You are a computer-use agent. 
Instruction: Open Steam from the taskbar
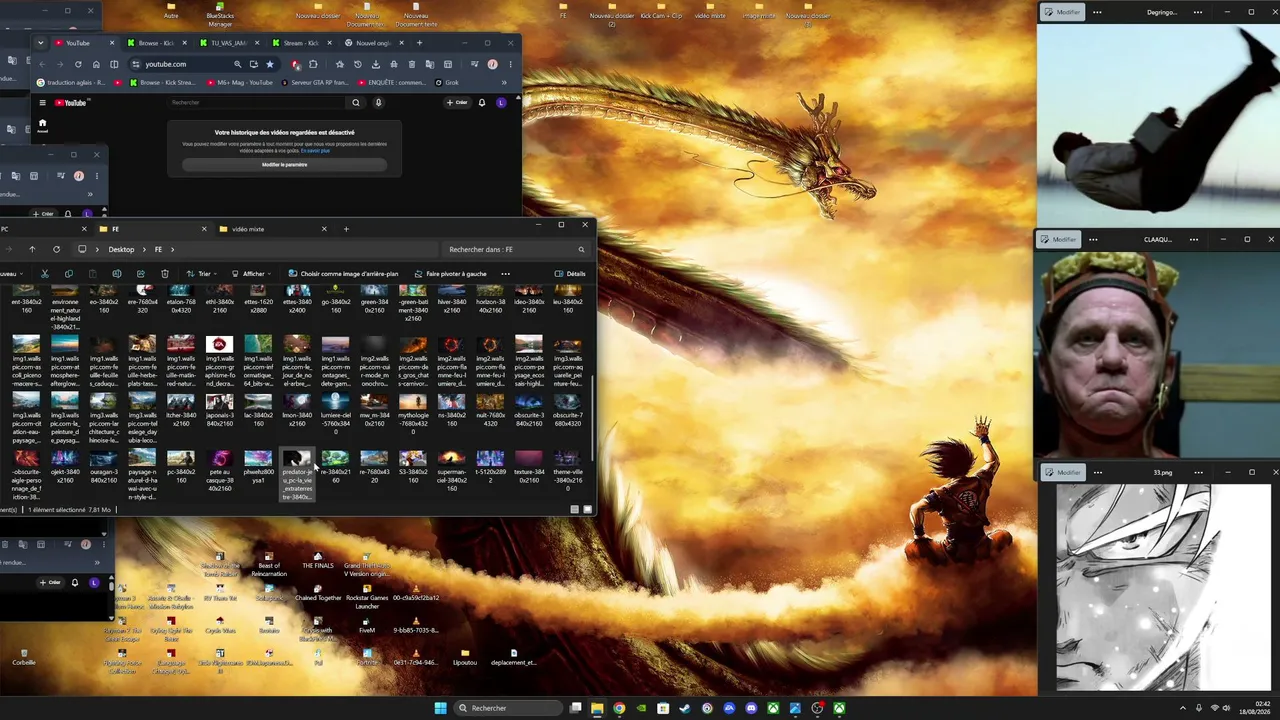(685, 708)
